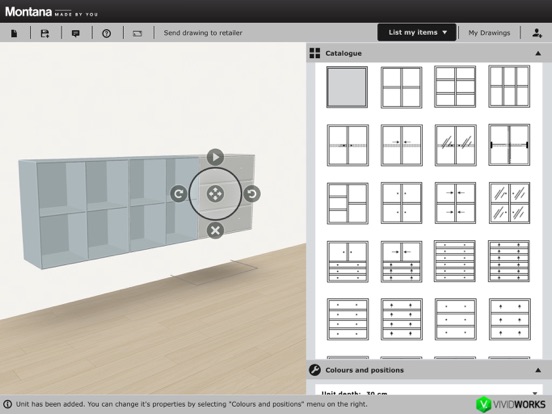Select three-drawer unit with diamond handles
Screen dimensions: 552x414
[x=509, y=319]
